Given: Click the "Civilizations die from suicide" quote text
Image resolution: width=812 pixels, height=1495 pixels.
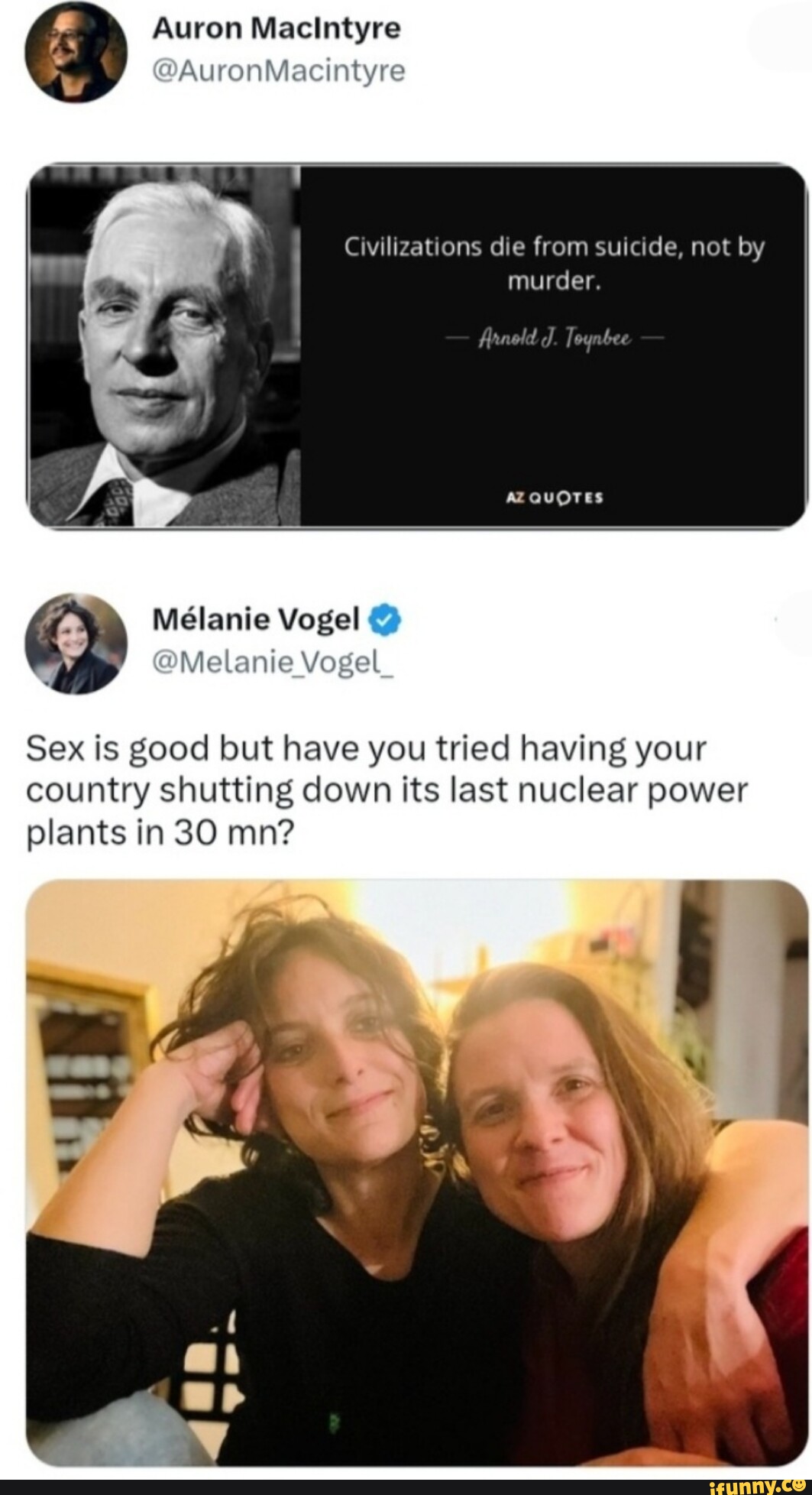Looking at the screenshot, I should click(554, 264).
